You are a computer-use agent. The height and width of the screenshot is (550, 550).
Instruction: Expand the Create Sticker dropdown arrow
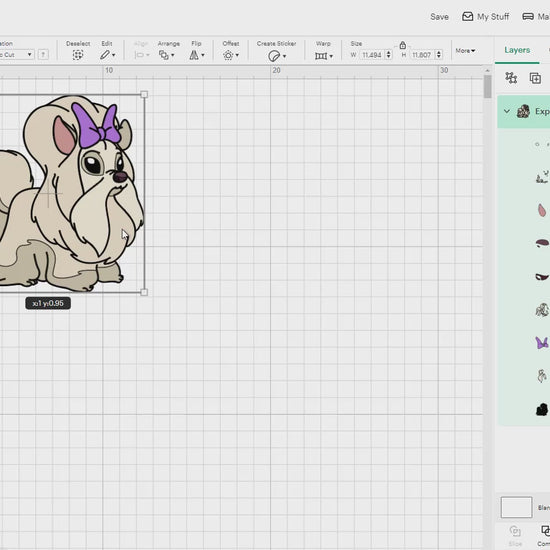(284, 56)
